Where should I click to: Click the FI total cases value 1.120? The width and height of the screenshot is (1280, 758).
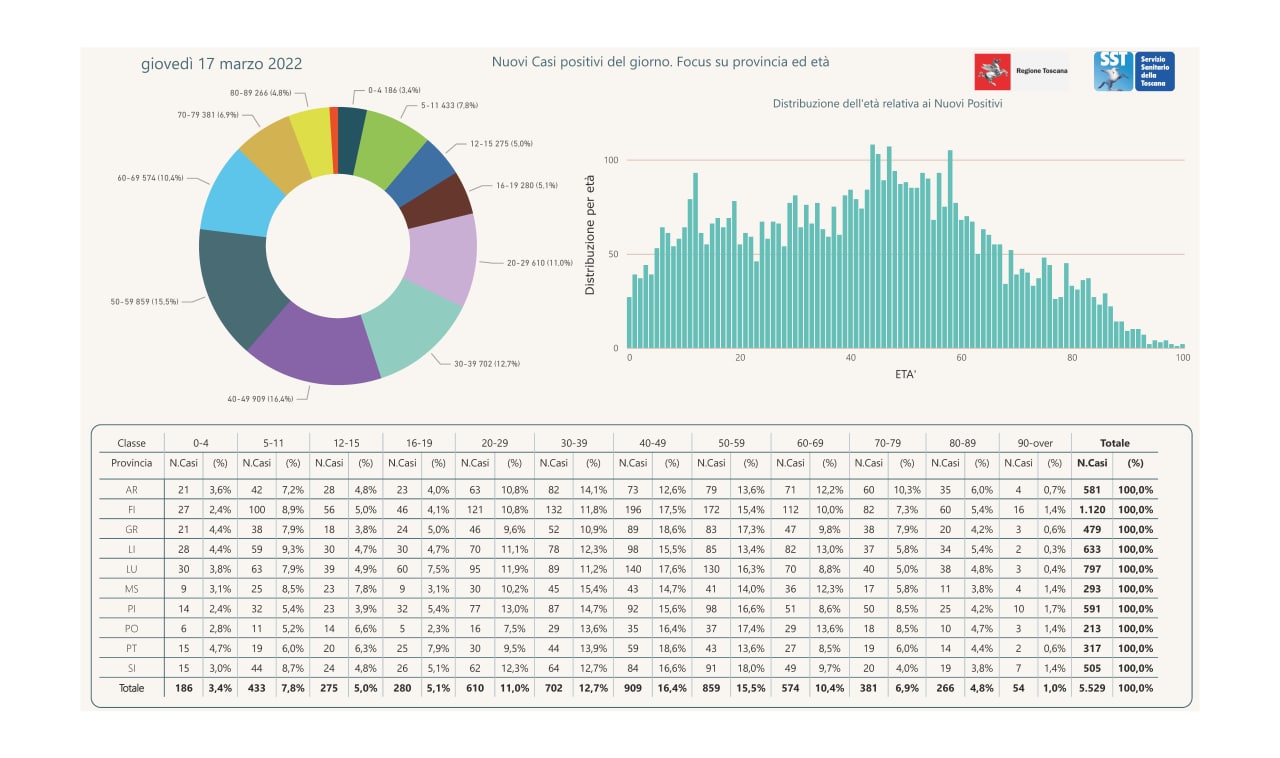point(1091,510)
